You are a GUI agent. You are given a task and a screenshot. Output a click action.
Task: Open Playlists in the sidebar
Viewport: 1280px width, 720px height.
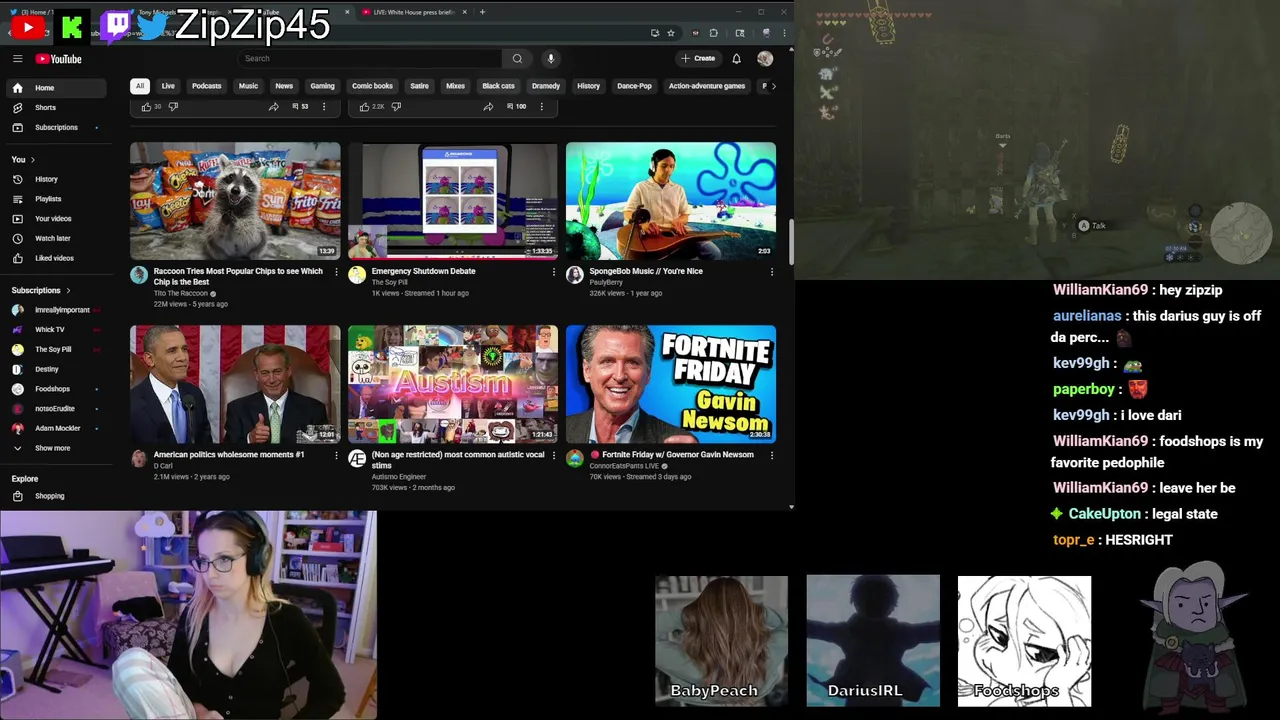58,199
